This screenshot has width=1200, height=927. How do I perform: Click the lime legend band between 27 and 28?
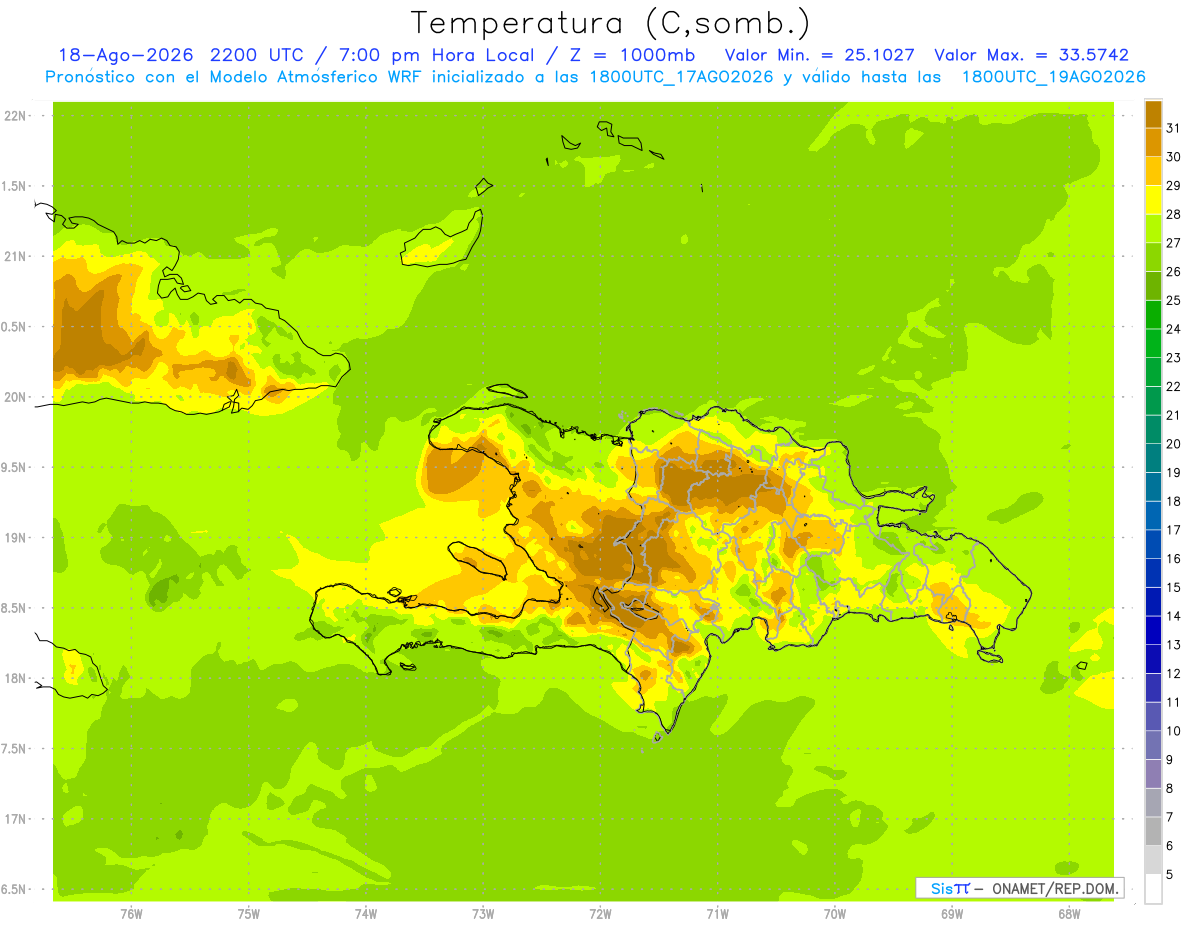pyautogui.click(x=1153, y=228)
